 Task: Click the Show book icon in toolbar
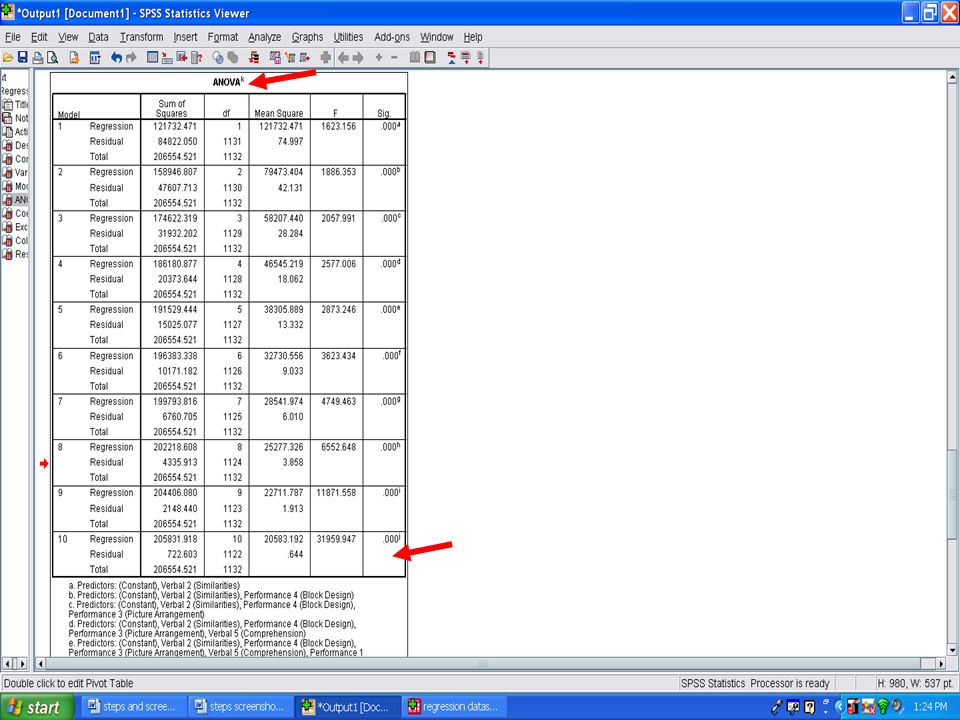pos(415,58)
